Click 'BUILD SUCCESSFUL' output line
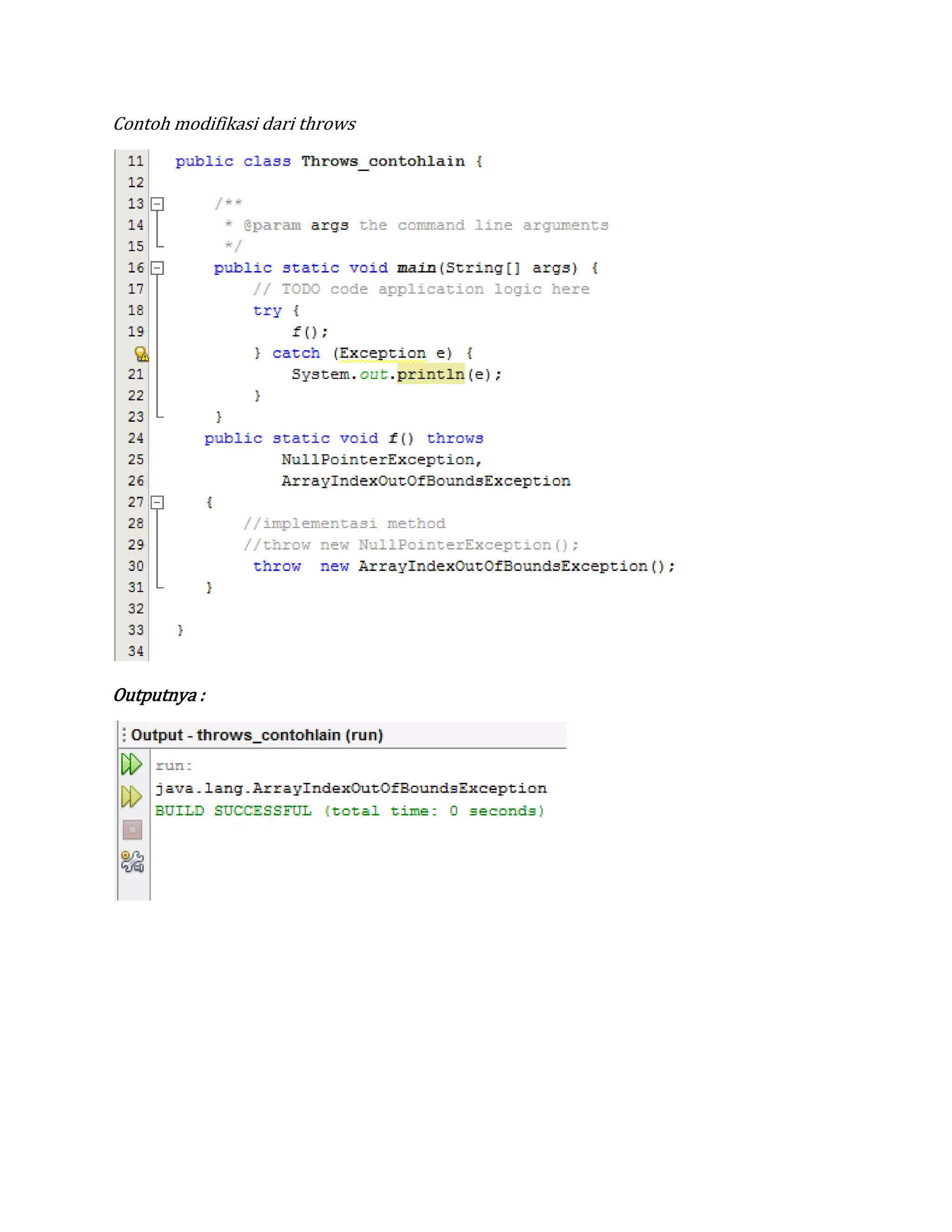 (x=350, y=811)
